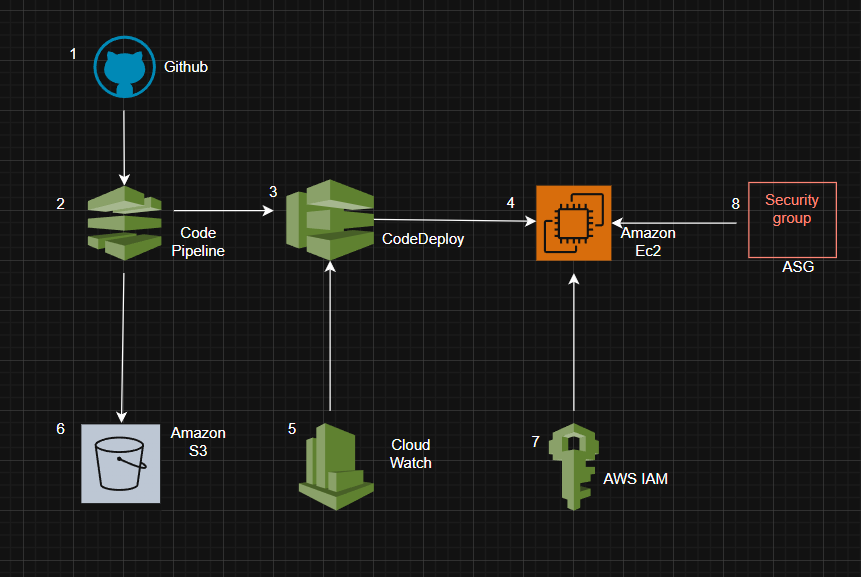
Task: Select the Amazon S3 bucket icon
Action: coord(121,463)
